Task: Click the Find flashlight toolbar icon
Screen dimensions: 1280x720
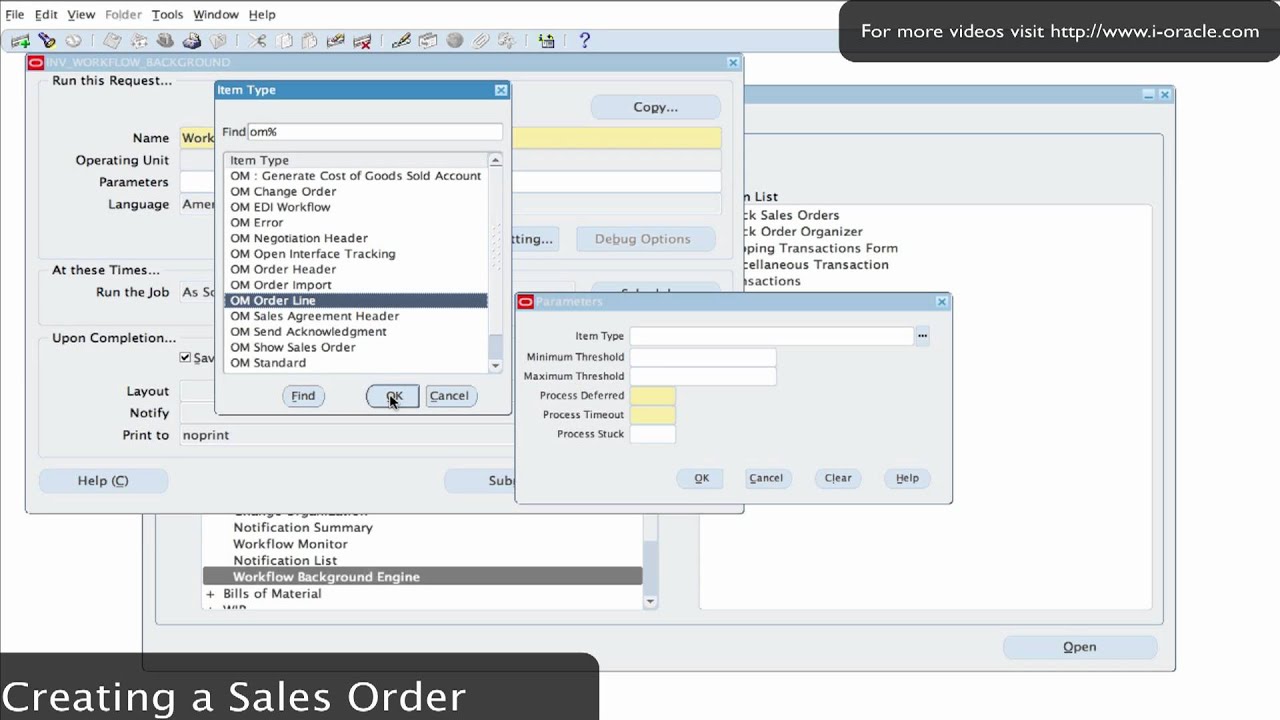Action: tap(47, 41)
